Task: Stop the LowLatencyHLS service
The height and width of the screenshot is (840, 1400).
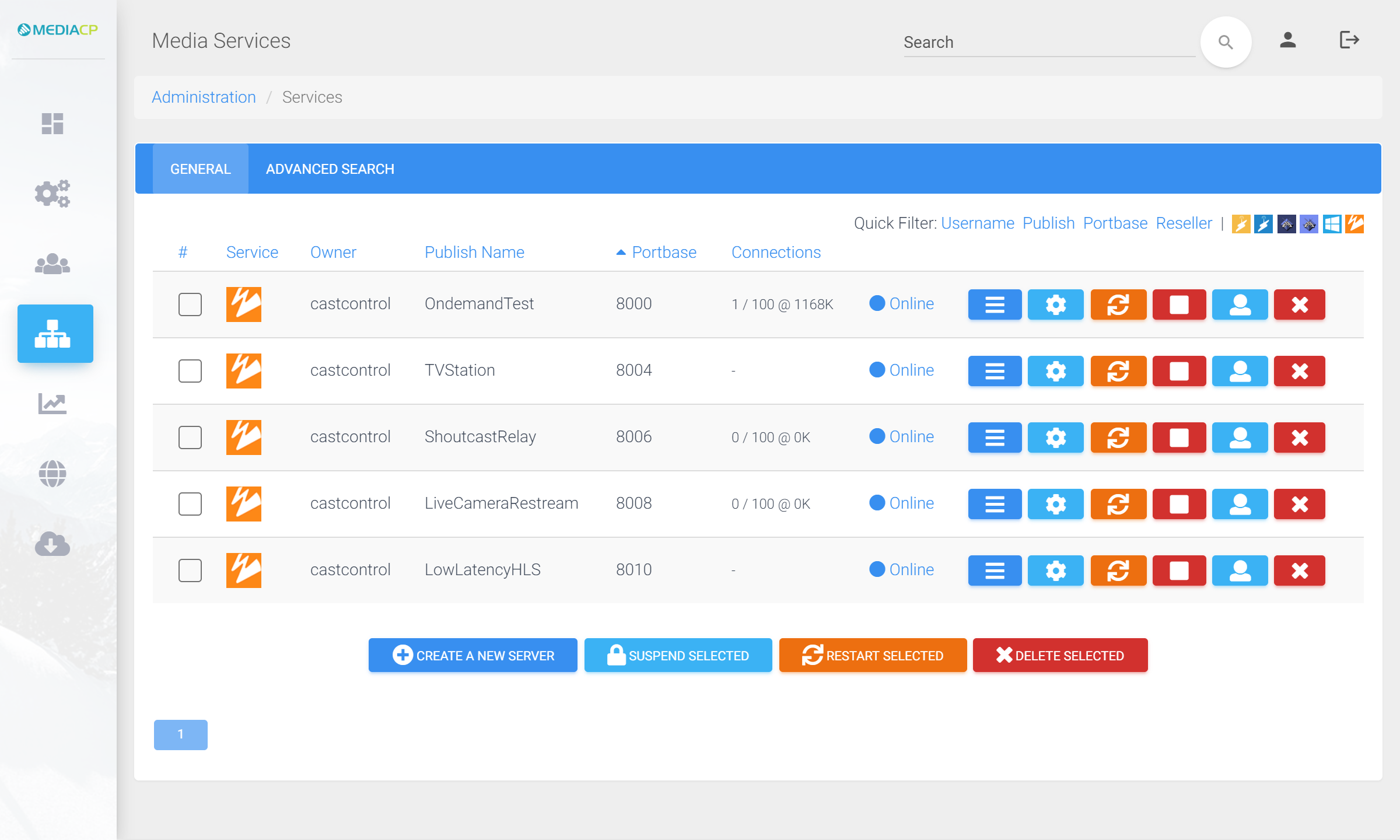Action: 1179,570
